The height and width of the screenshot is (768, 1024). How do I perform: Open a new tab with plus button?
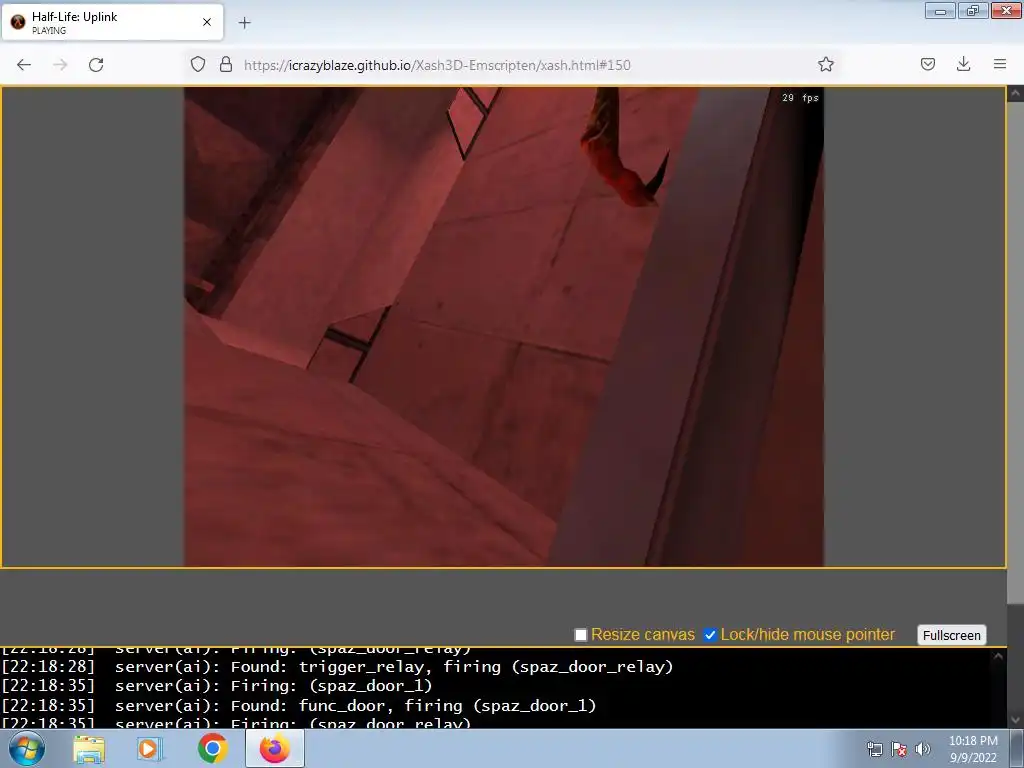pos(244,23)
